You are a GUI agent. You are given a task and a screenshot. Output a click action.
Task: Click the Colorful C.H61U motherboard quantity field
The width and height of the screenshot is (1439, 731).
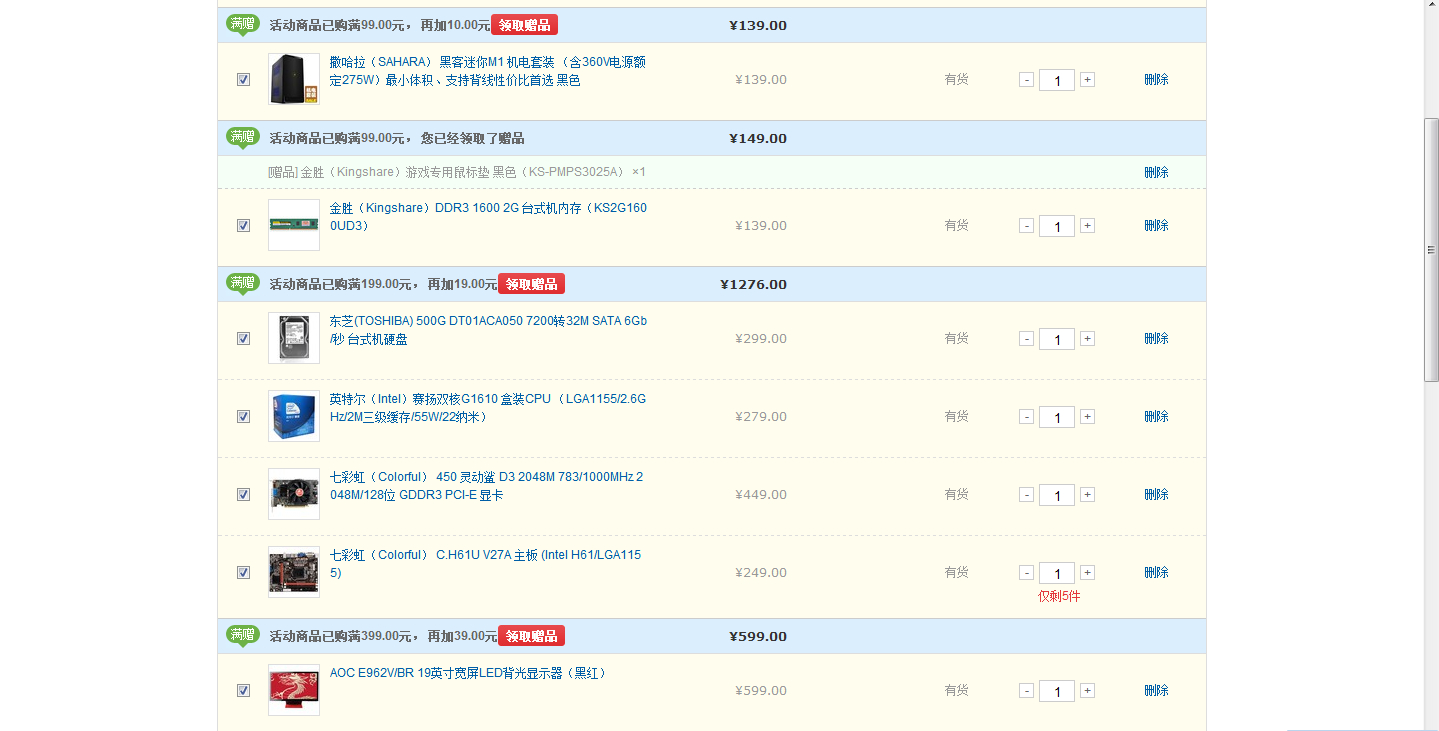(1057, 573)
